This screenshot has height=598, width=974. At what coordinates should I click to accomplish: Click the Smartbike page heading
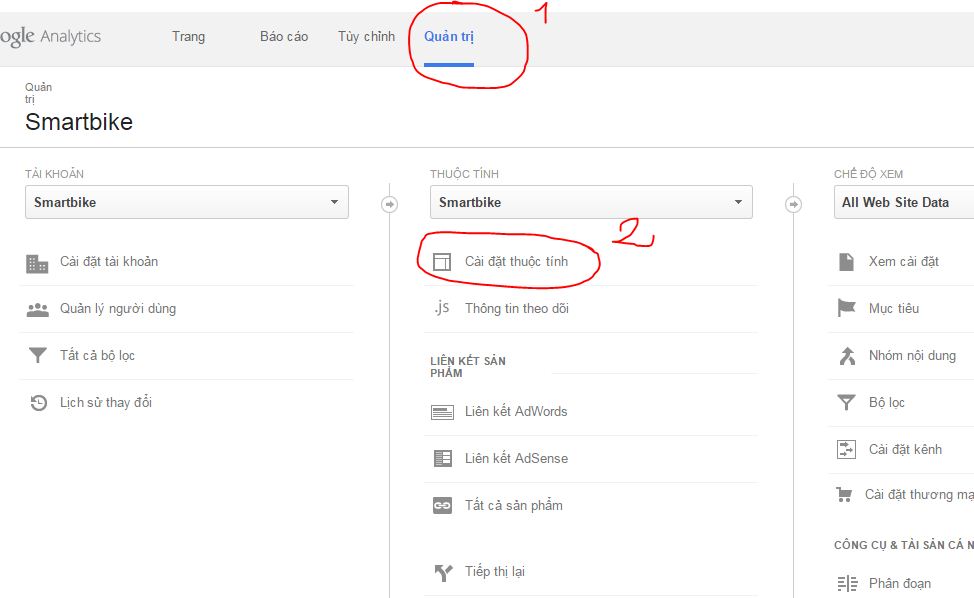[79, 122]
